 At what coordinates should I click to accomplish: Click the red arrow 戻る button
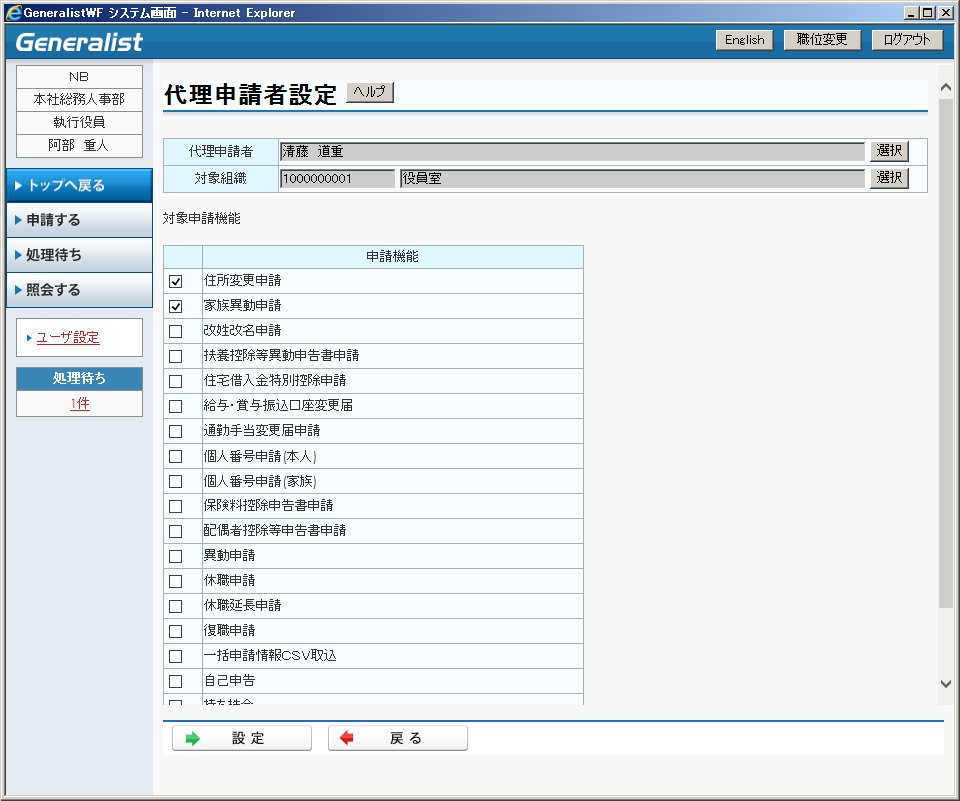pos(397,738)
